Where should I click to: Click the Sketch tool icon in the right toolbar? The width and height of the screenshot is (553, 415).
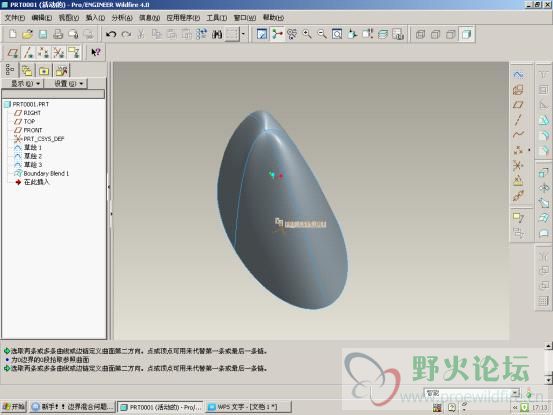(518, 75)
